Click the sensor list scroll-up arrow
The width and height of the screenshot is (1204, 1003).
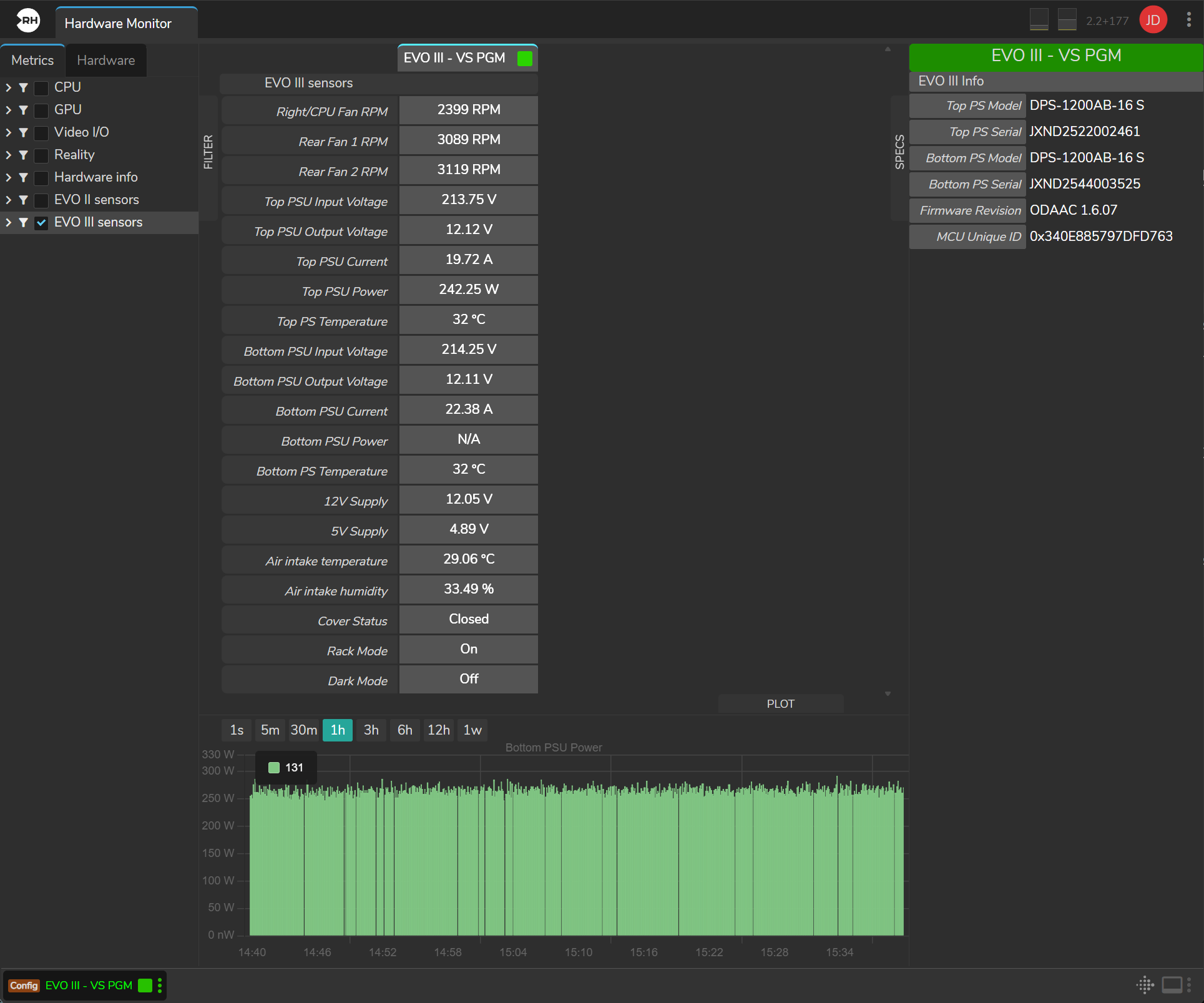pos(888,49)
